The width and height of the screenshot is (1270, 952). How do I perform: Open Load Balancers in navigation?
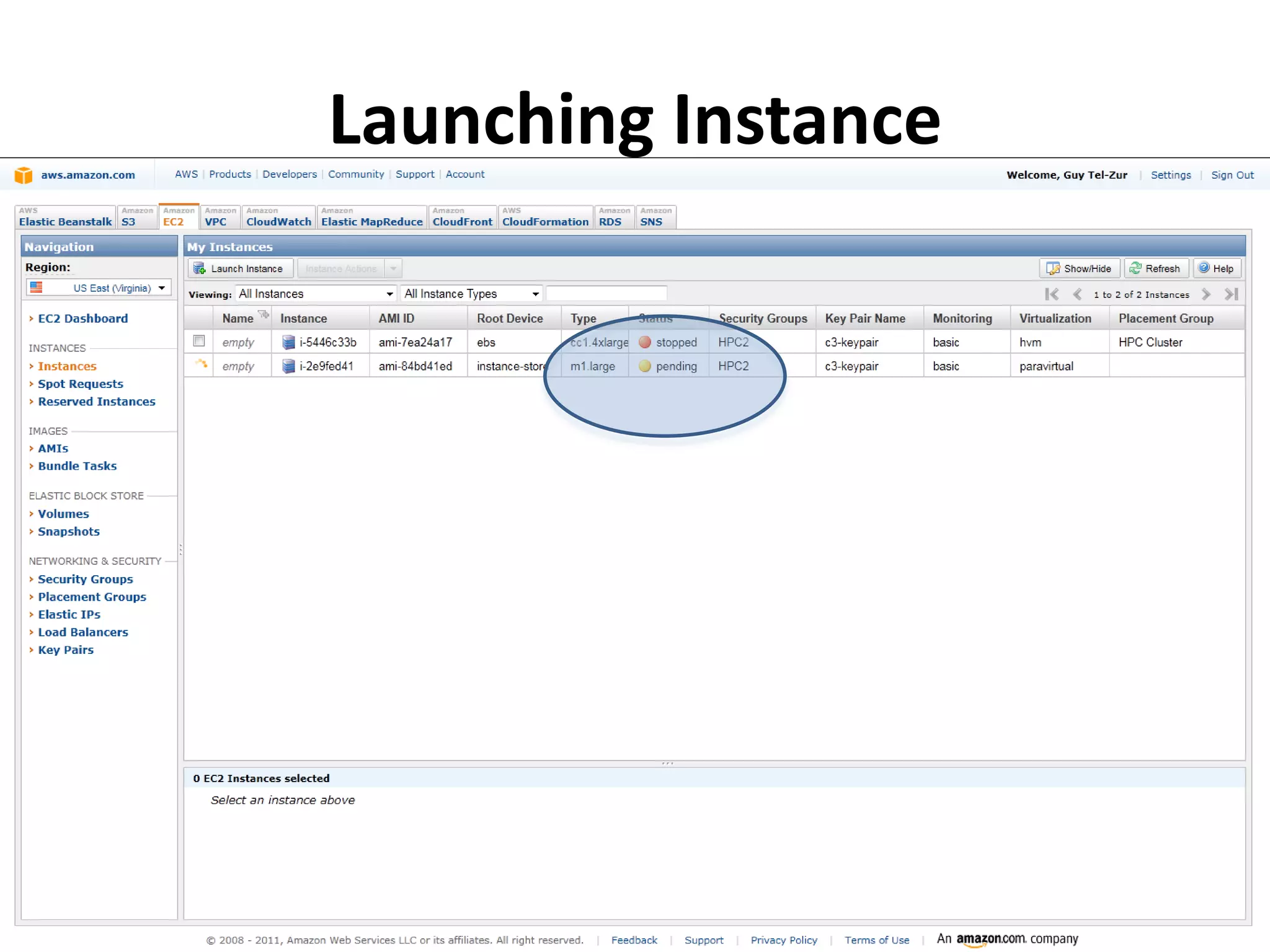83,632
